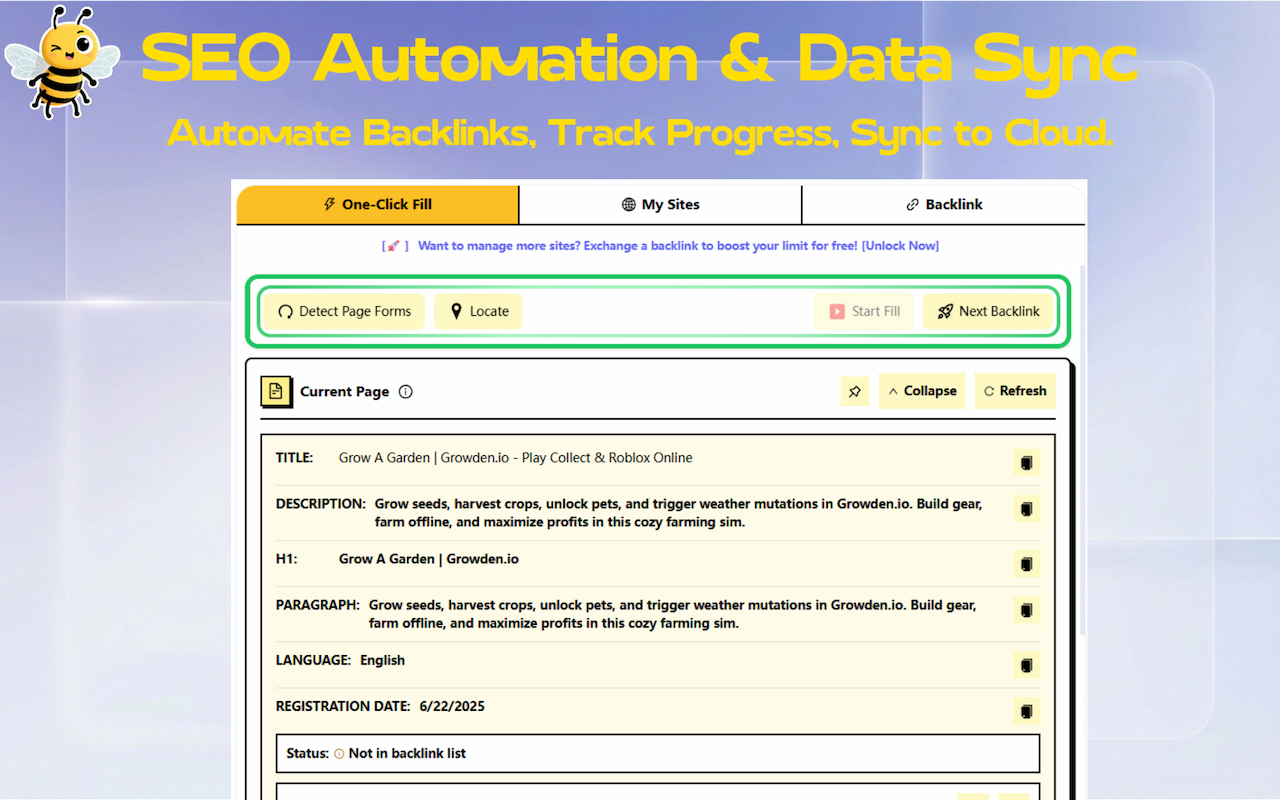Open the Backlink tab
1280x800 pixels.
coord(943,205)
